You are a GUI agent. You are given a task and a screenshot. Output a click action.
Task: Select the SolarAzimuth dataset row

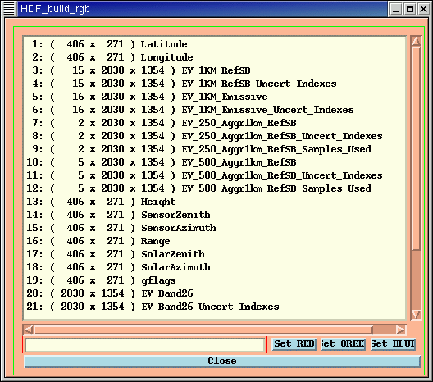[x=214, y=267]
